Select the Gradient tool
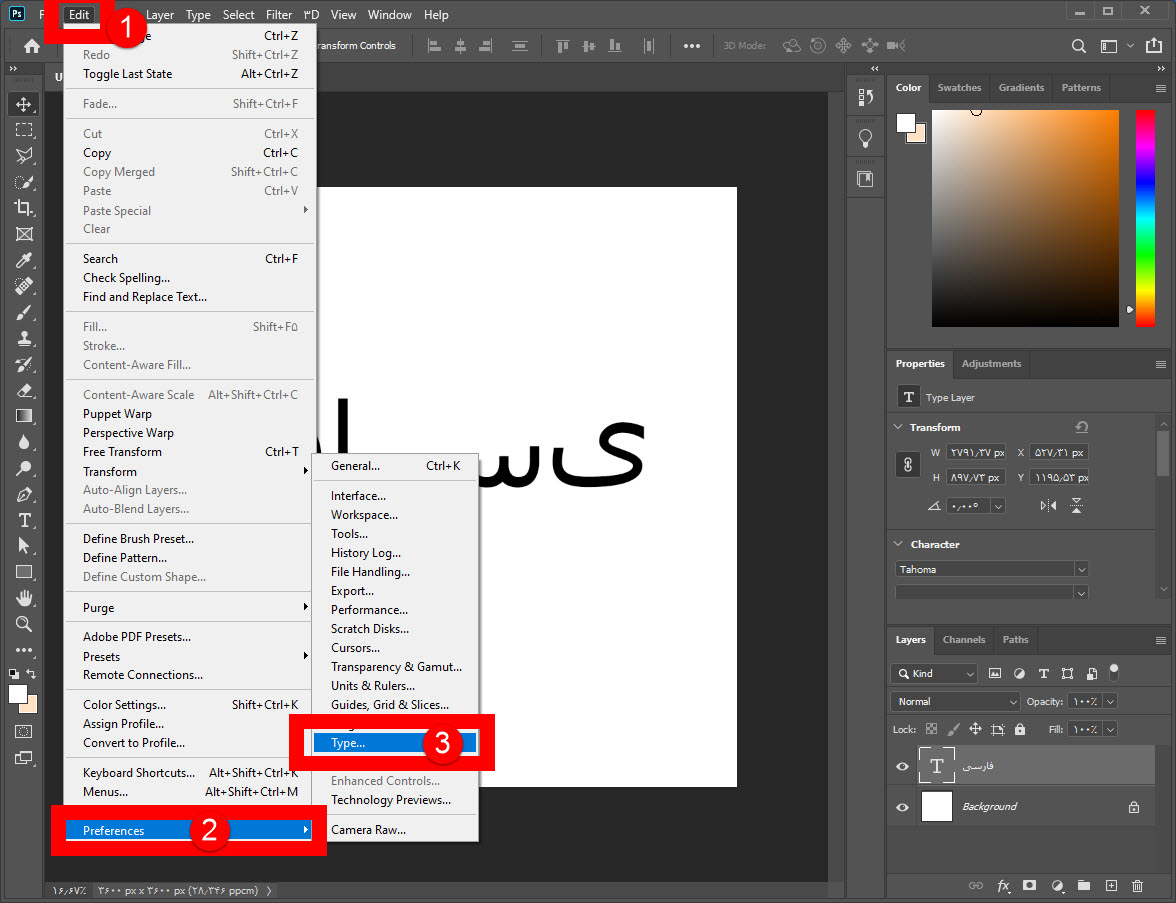Viewport: 1176px width, 903px height. pos(24,416)
